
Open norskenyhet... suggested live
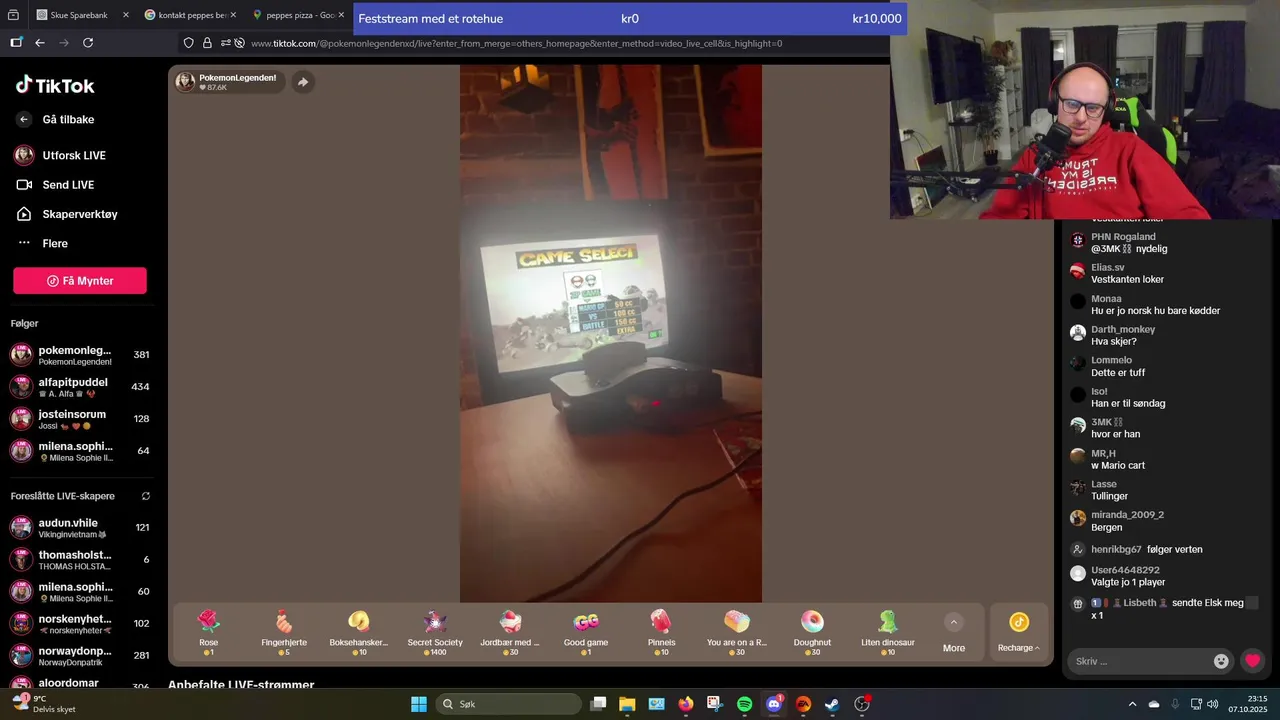coord(80,624)
